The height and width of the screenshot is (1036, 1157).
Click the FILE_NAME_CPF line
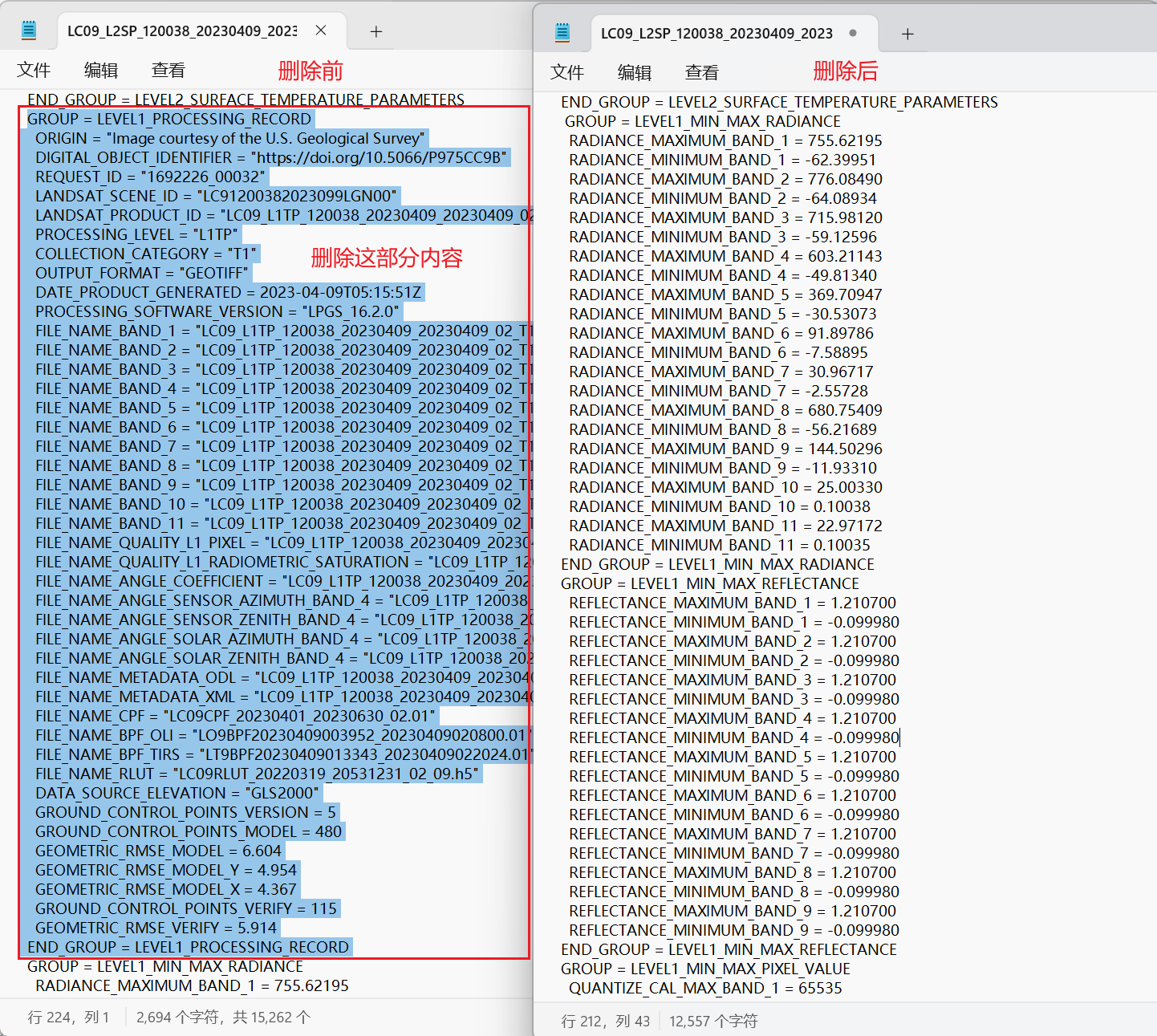(236, 716)
